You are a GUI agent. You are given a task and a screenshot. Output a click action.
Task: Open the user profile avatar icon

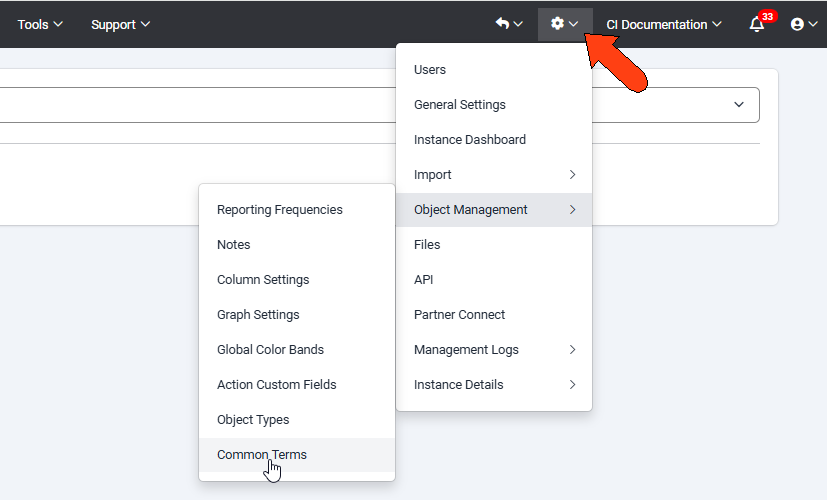click(x=797, y=24)
